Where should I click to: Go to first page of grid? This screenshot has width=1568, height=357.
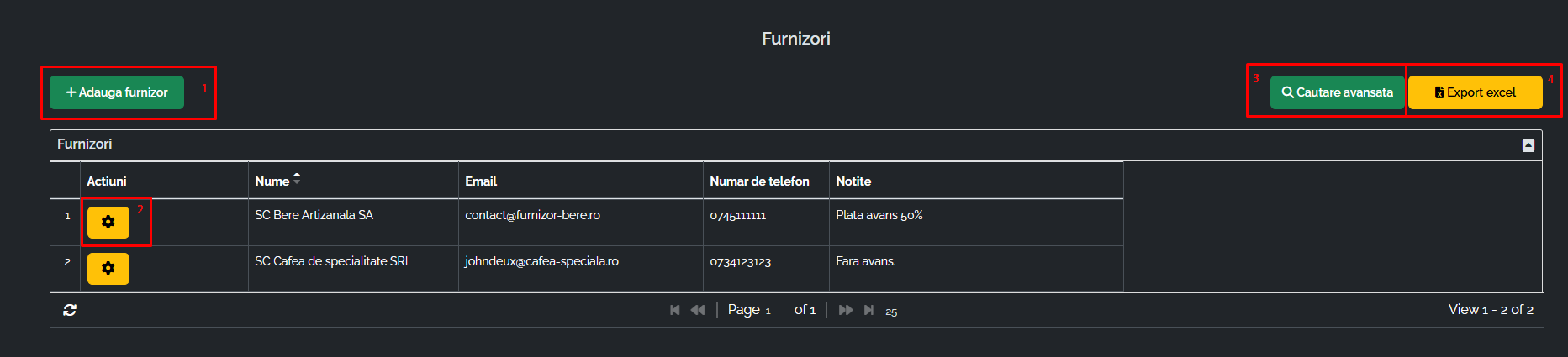pyautogui.click(x=674, y=310)
